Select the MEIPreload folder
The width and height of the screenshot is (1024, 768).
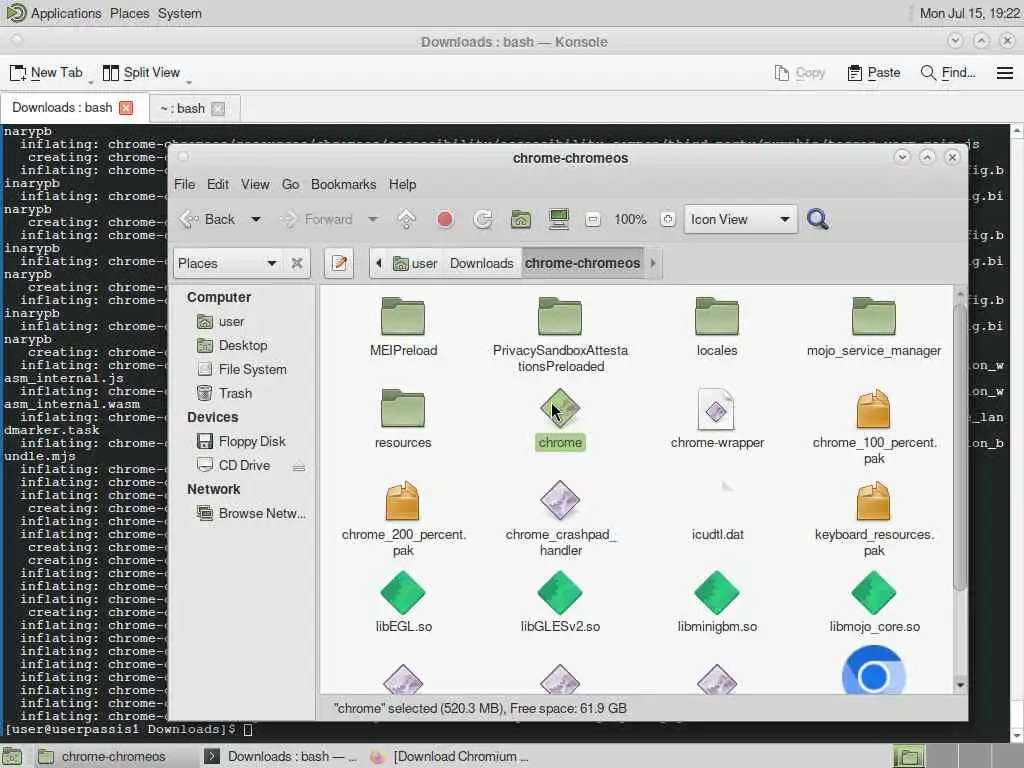tap(403, 327)
